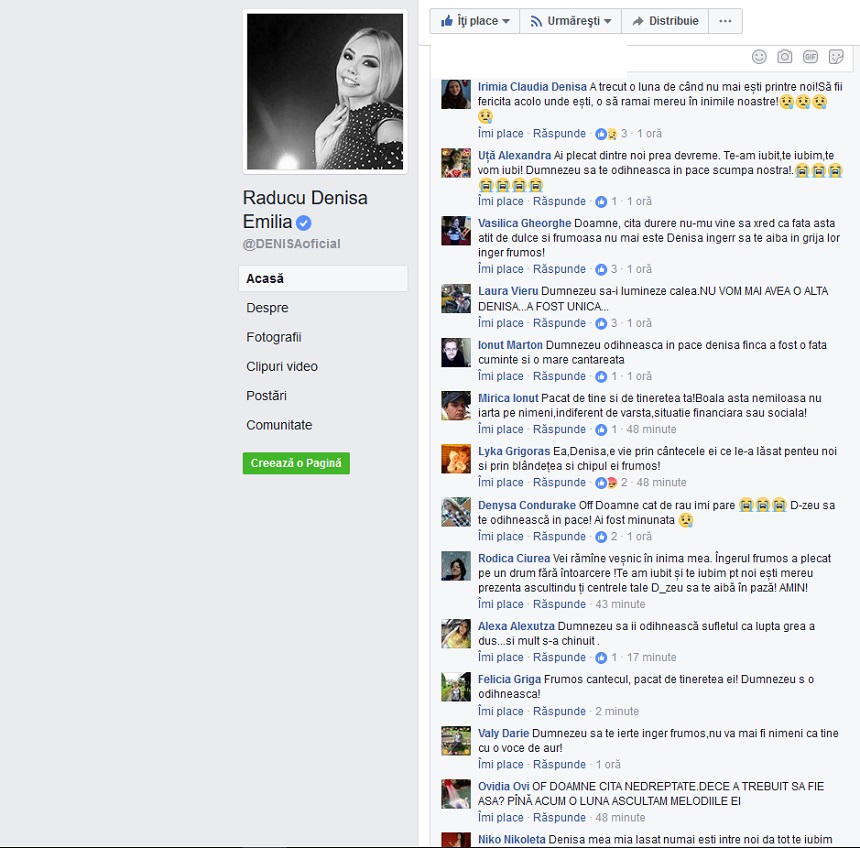The image size is (860, 848).
Task: Open reactions on Irimia Claudia Denisa's comment
Action: tap(605, 134)
